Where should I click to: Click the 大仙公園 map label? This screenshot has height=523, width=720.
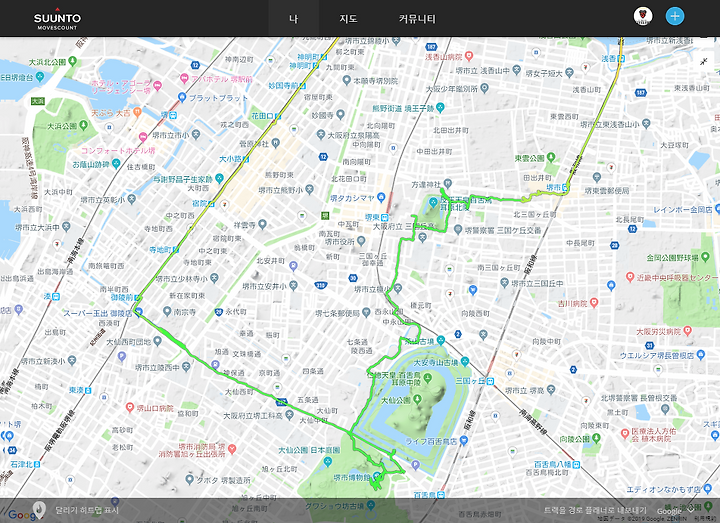[396, 400]
